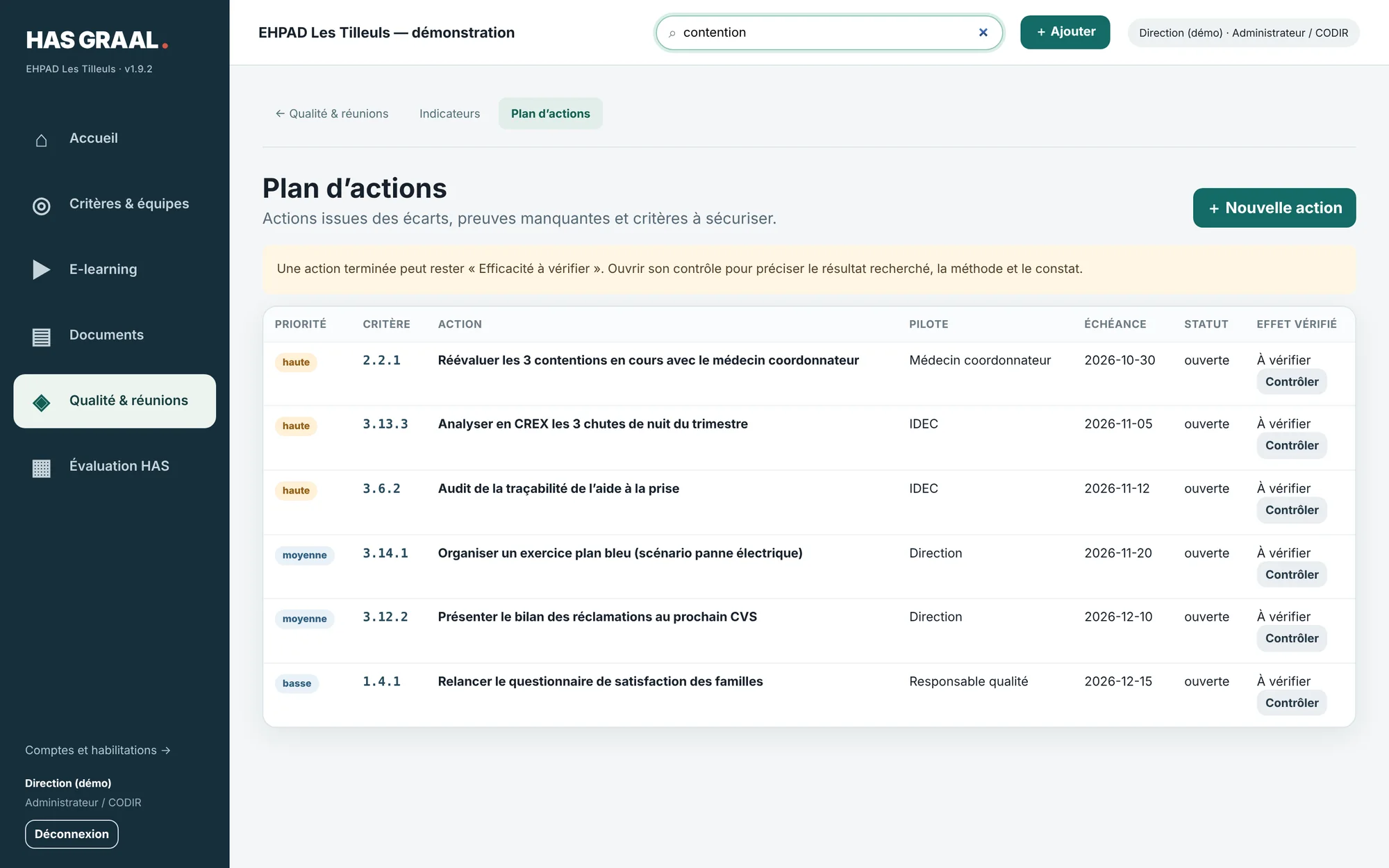
Task: Clear the search field with the X icon
Action: click(x=983, y=33)
